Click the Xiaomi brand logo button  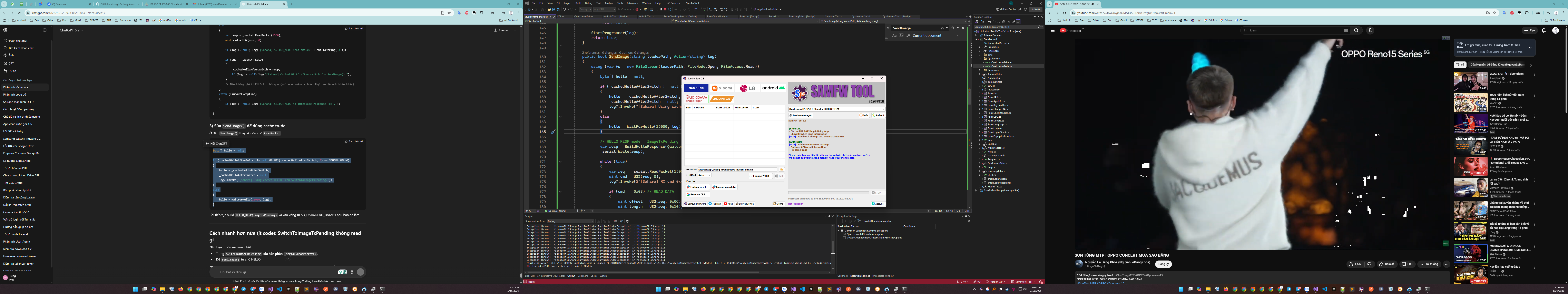point(722,88)
